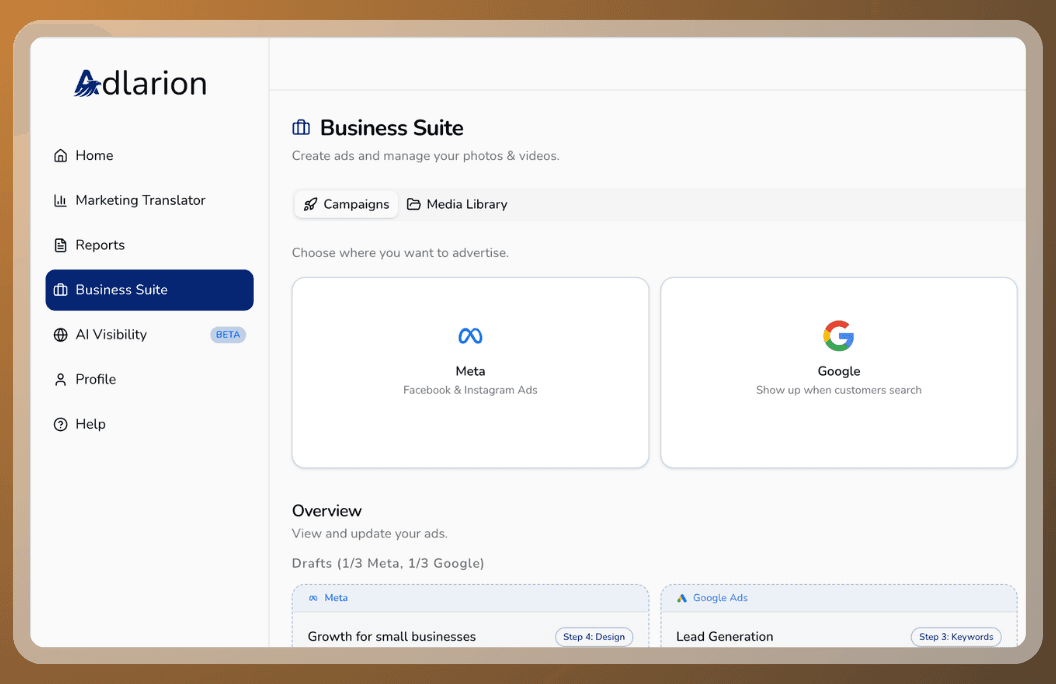
Task: Click the Reports document icon
Action: click(x=61, y=245)
